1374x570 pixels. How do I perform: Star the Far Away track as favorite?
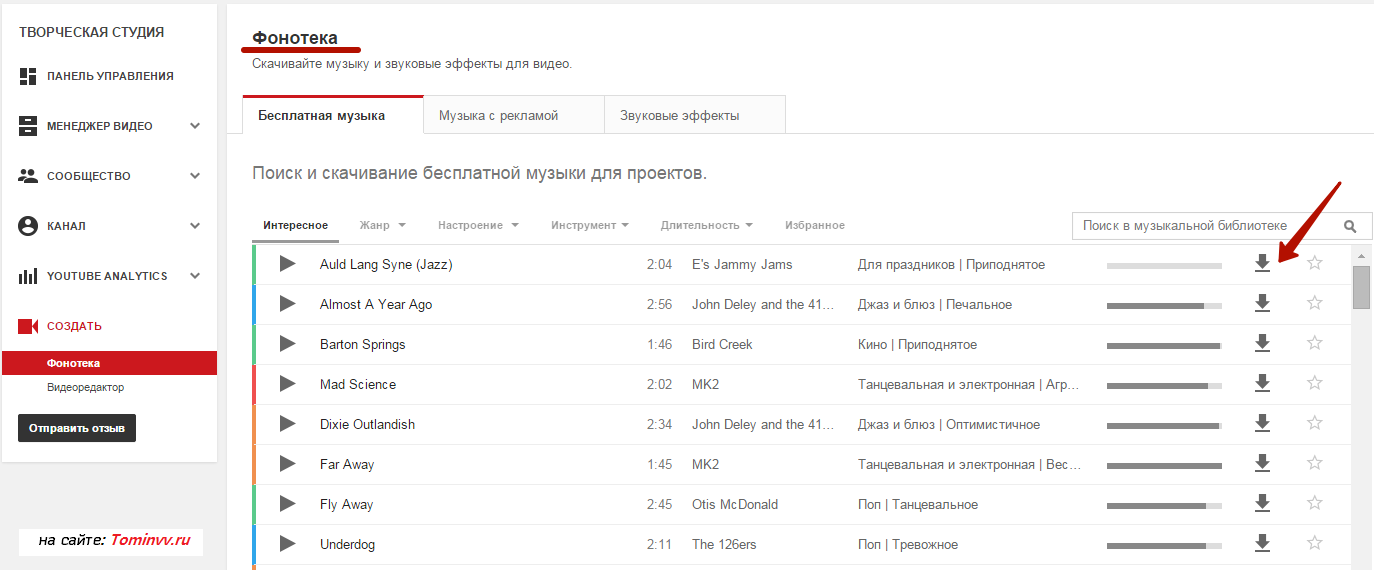point(1315,464)
